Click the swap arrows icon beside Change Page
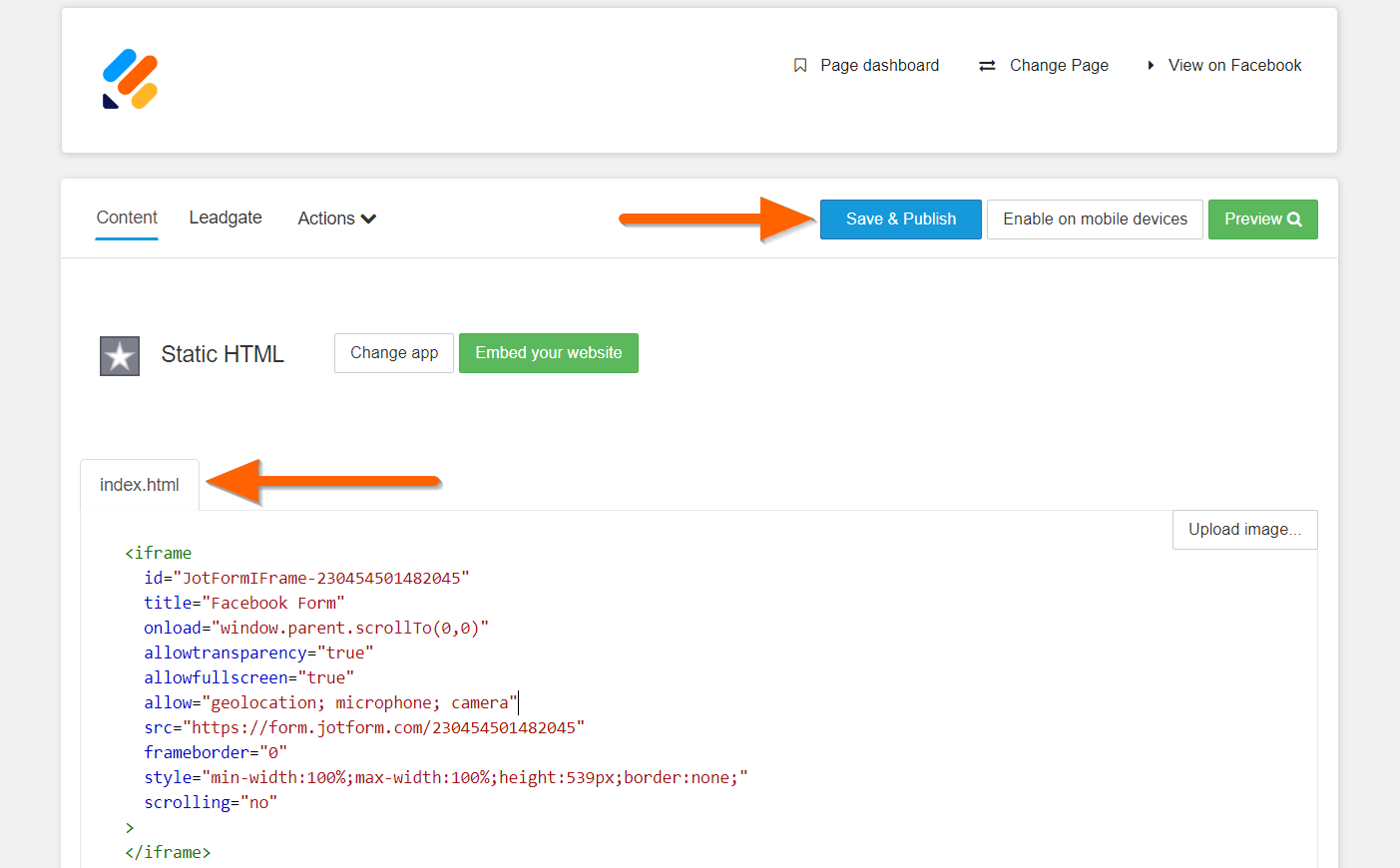Image resolution: width=1400 pixels, height=868 pixels. point(987,66)
